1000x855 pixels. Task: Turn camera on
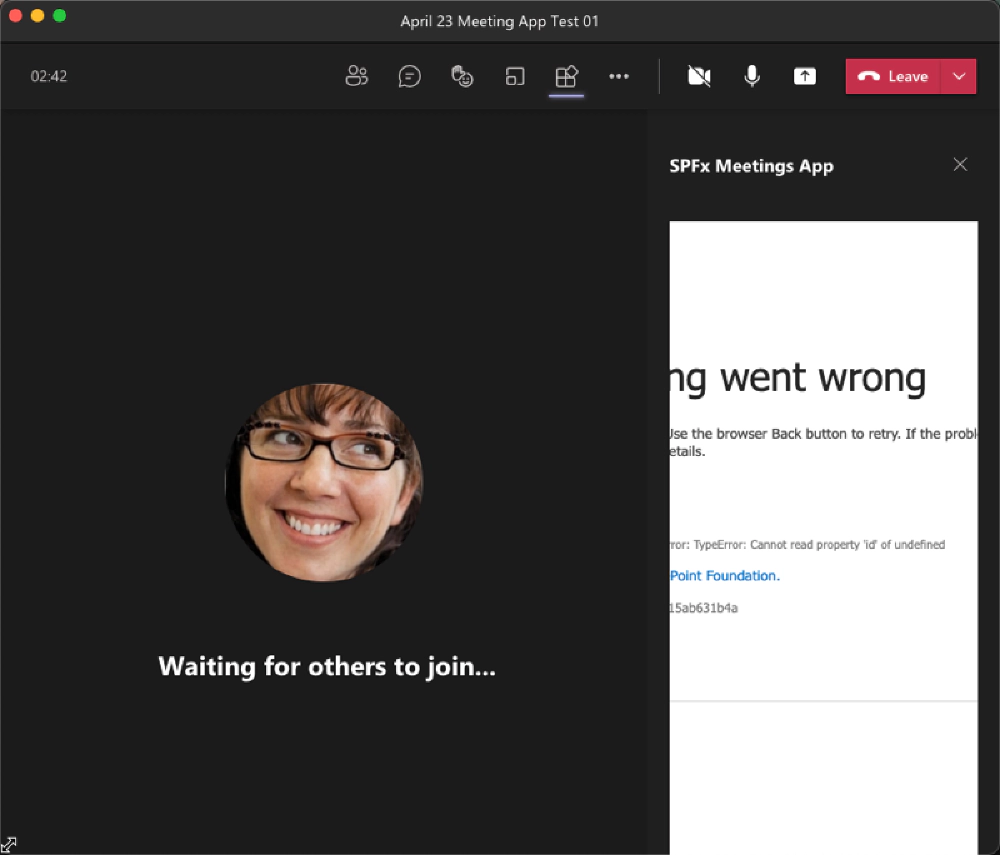click(x=699, y=77)
